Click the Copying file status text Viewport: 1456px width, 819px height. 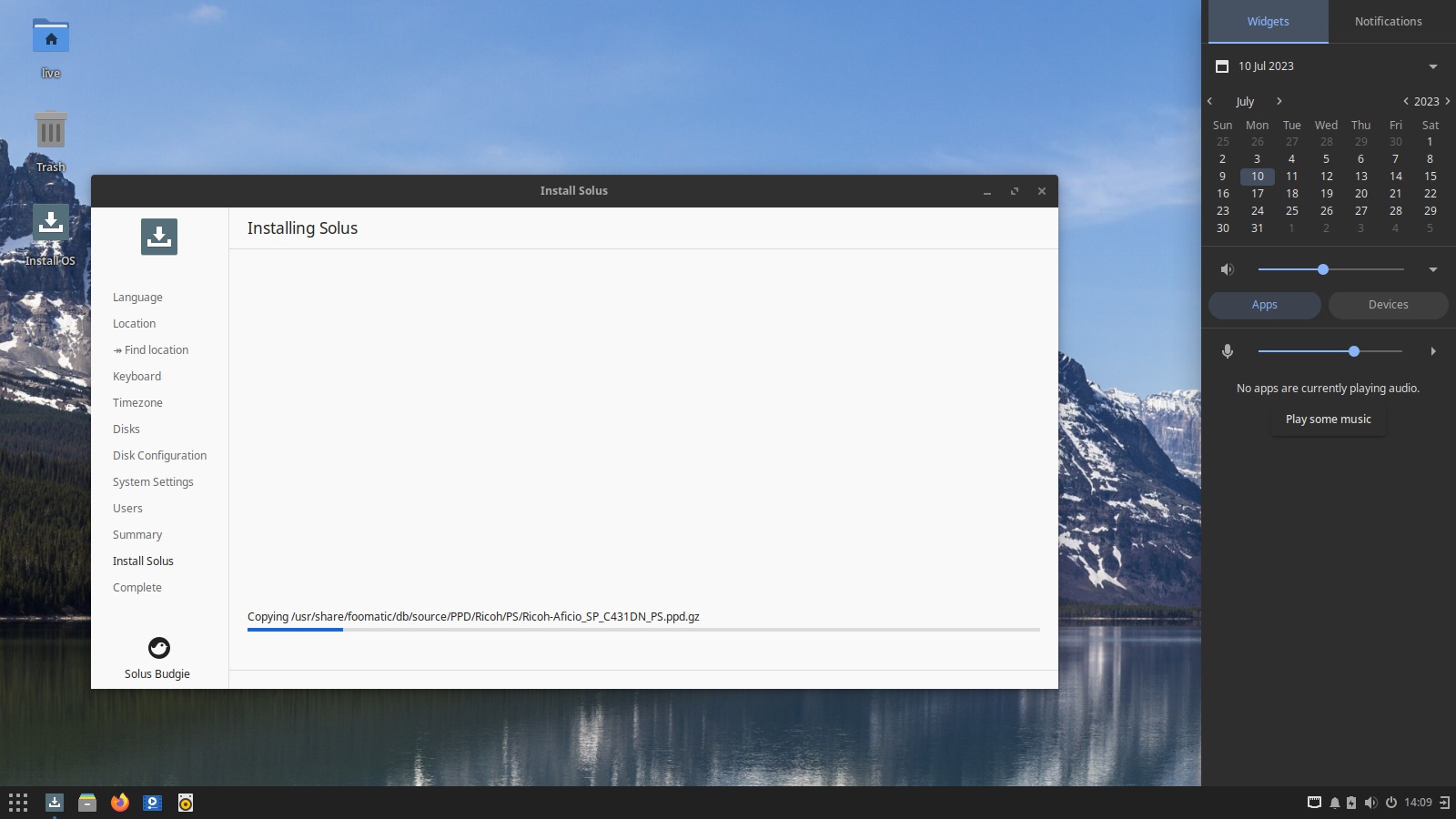click(x=473, y=617)
